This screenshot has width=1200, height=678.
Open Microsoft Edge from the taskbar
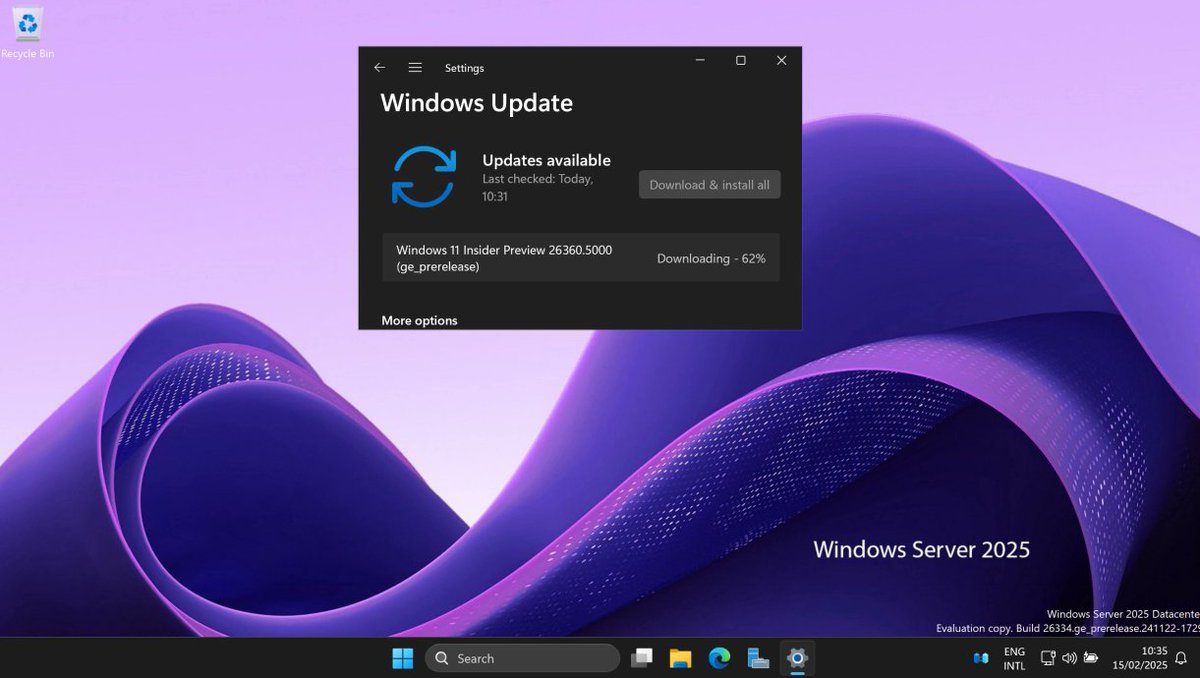(719, 658)
